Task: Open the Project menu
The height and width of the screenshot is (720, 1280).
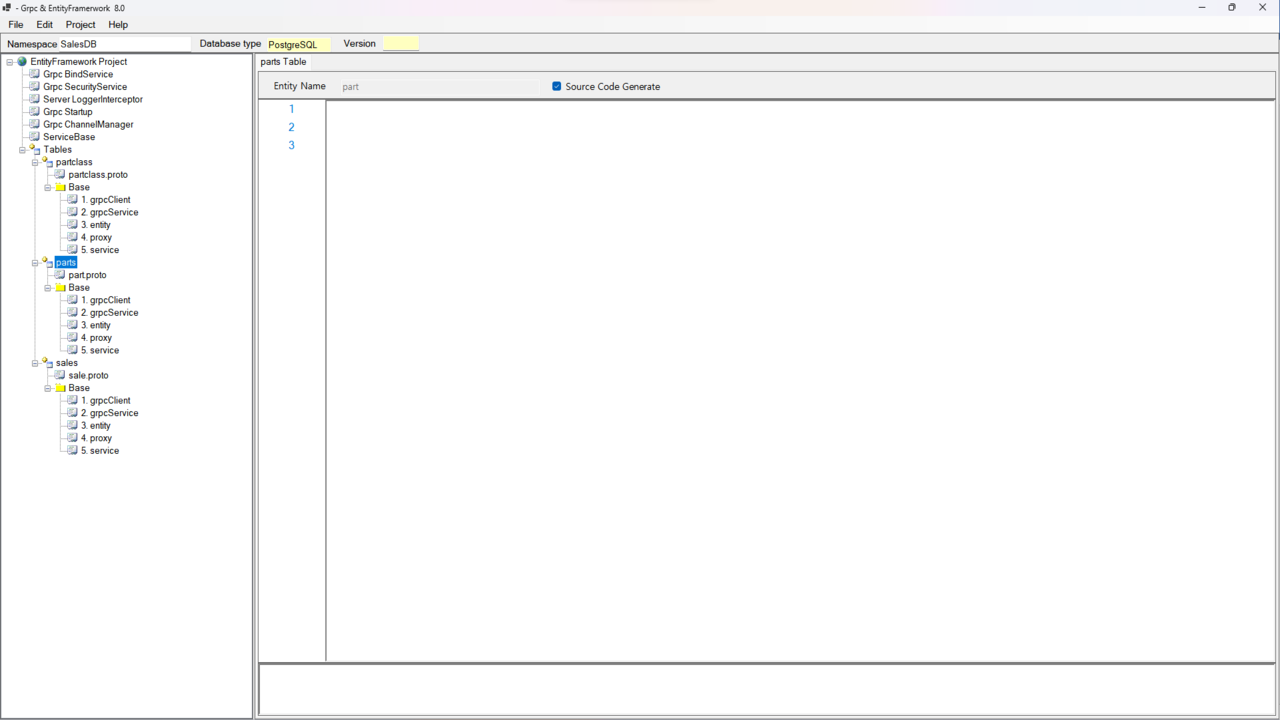Action: point(80,25)
